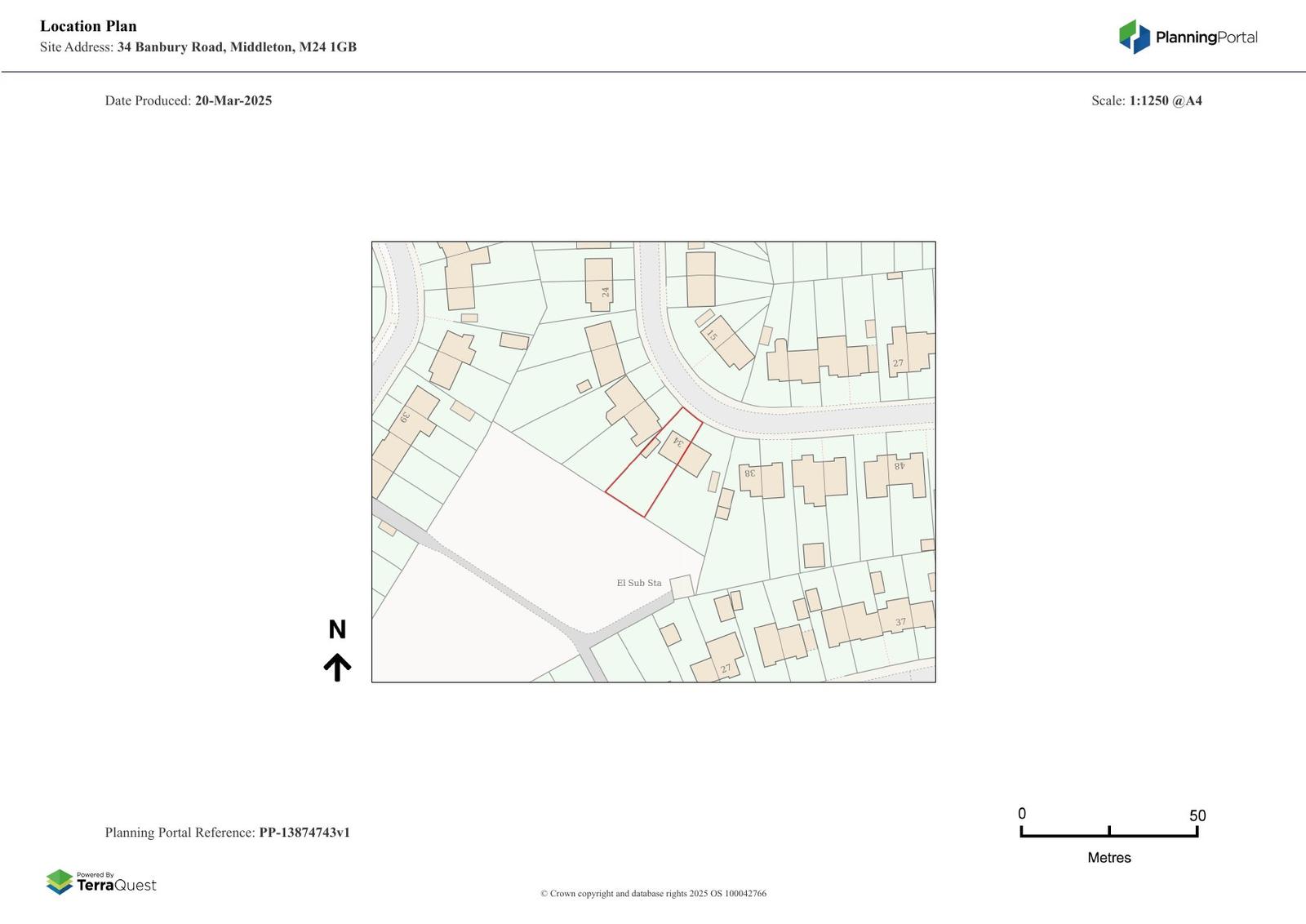Click the Planning Portal logo icon
The height and width of the screenshot is (924, 1306).
tap(1134, 37)
